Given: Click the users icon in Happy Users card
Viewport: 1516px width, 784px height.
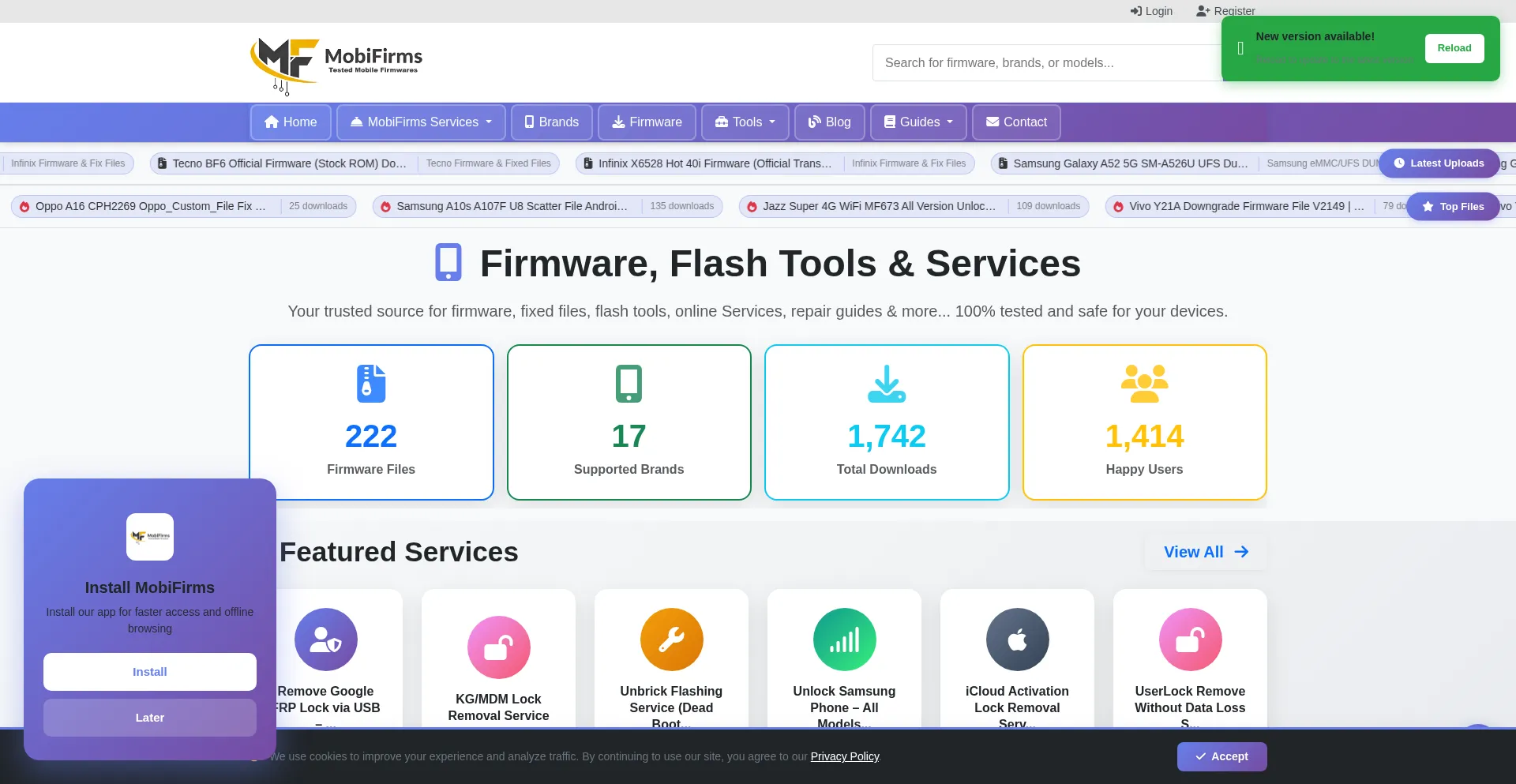Looking at the screenshot, I should (1144, 384).
